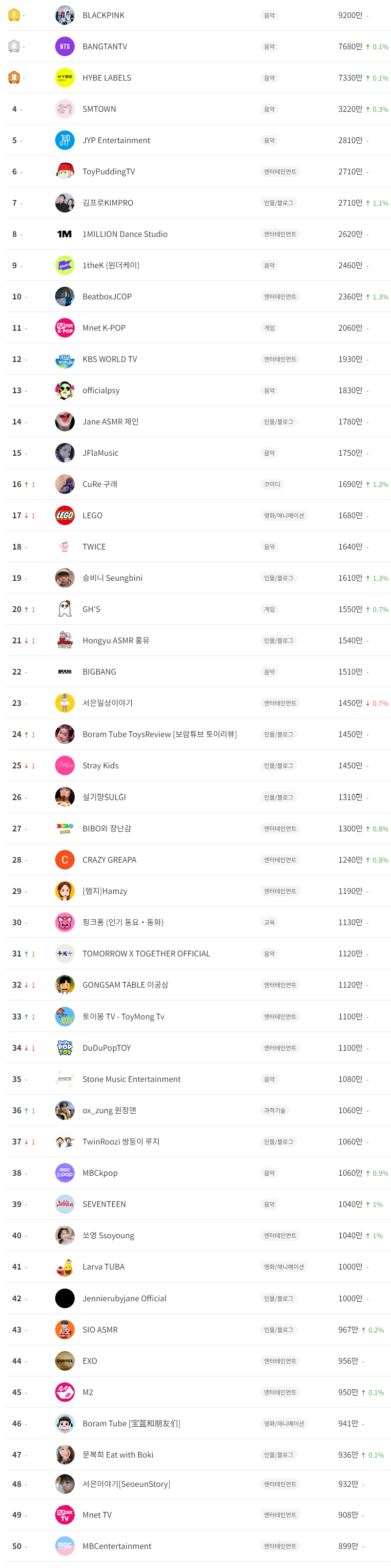Click the yellow HYBE LABELS logo
The height and width of the screenshot is (1568, 391).
pos(64,78)
